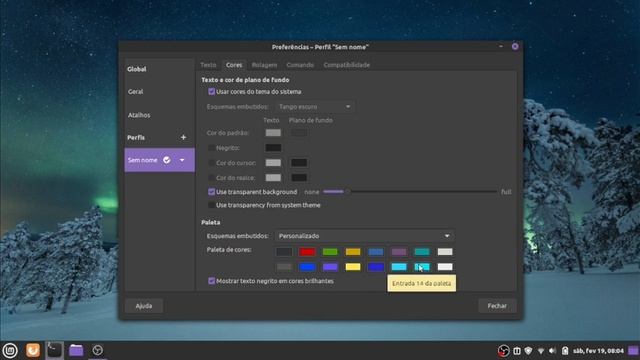Switch to the Comando tab
The height and width of the screenshot is (360, 640).
click(x=300, y=65)
